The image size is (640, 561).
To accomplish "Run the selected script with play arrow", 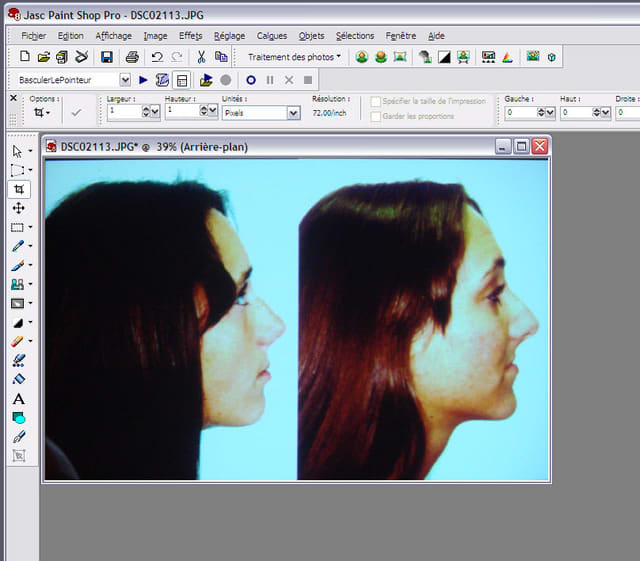I will (143, 80).
